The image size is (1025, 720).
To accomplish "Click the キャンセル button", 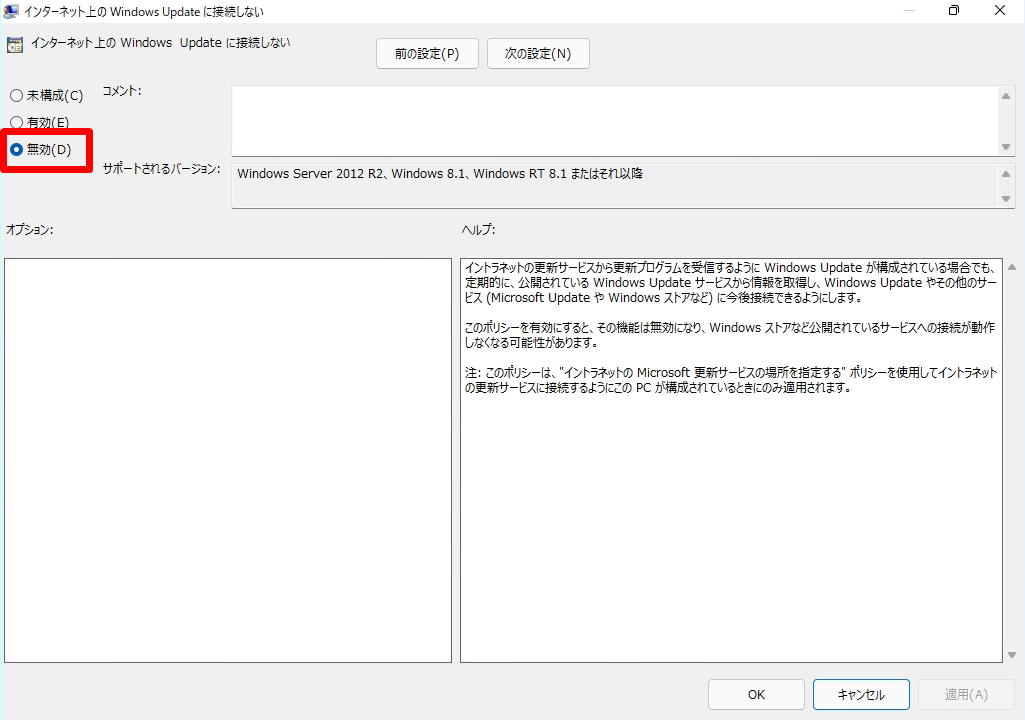I will (x=861, y=694).
